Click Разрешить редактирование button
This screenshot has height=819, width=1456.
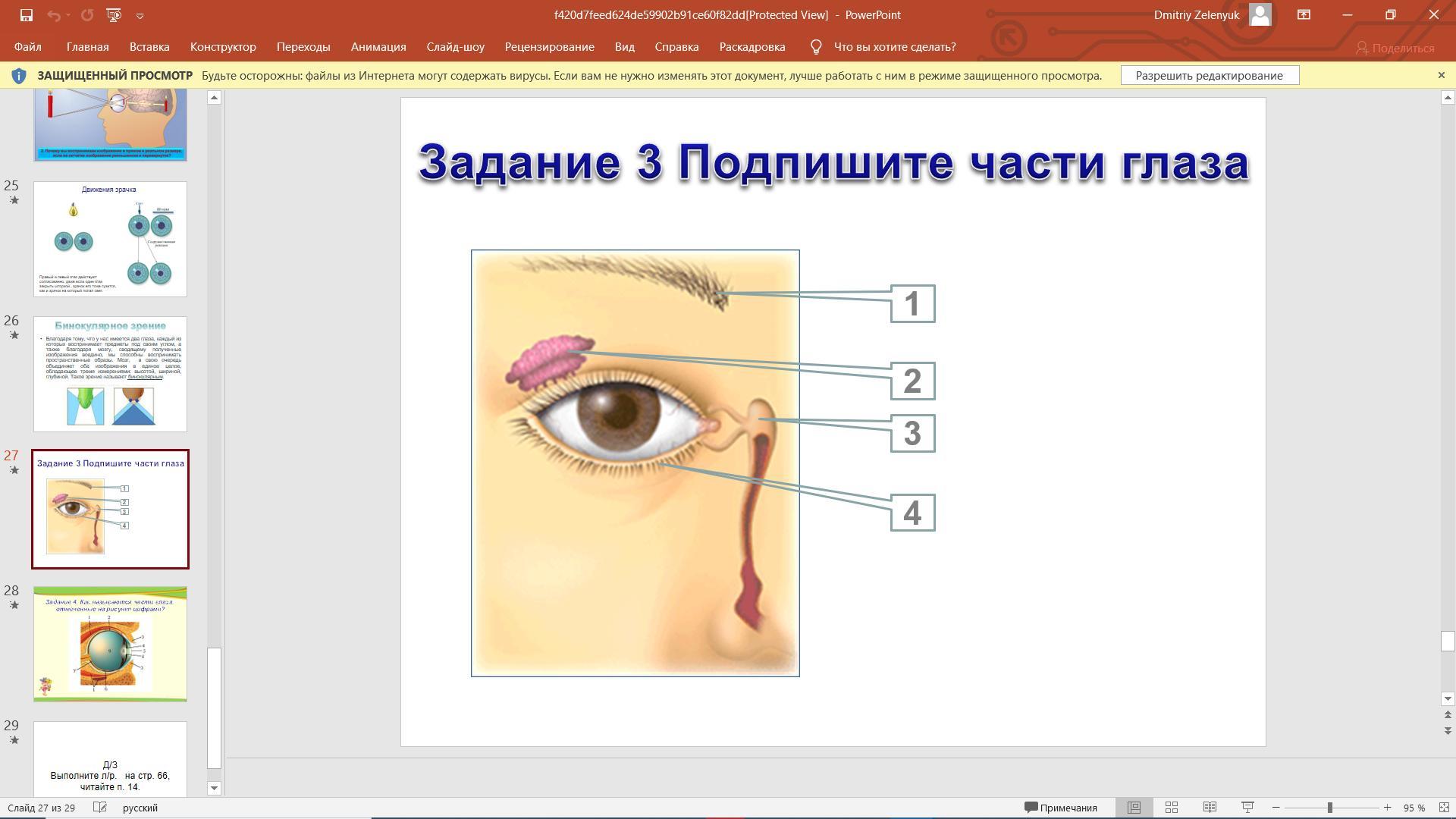click(x=1209, y=75)
